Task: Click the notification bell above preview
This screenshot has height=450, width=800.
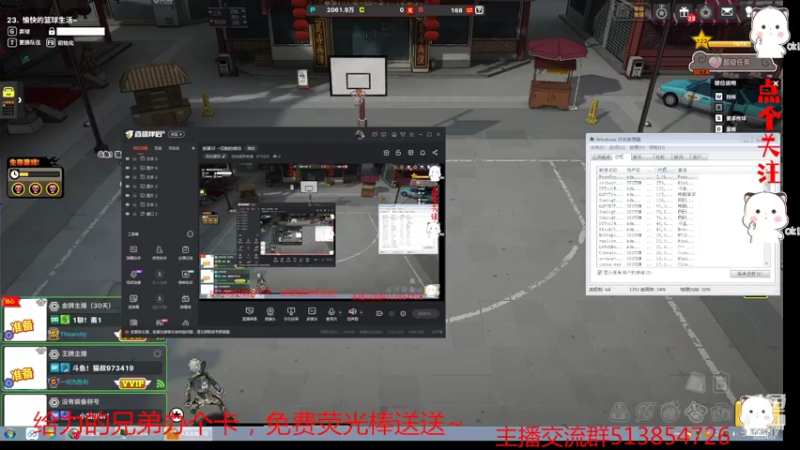Action: click(x=422, y=153)
